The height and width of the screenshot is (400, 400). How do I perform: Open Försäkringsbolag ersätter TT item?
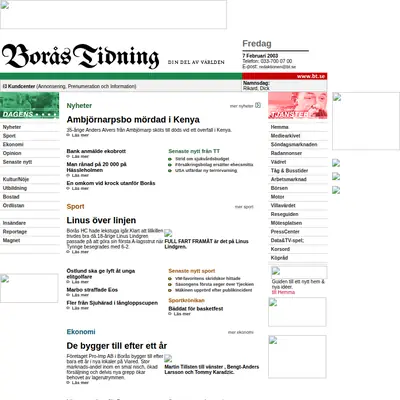[214, 164]
